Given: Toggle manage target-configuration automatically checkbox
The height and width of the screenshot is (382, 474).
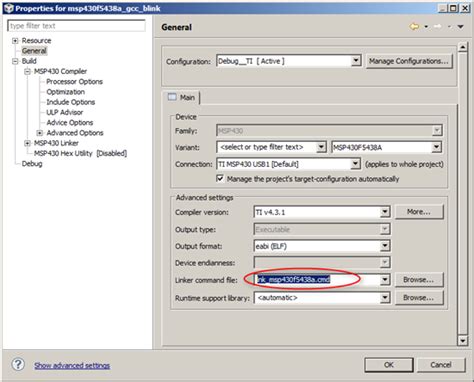Looking at the screenshot, I should (x=220, y=178).
